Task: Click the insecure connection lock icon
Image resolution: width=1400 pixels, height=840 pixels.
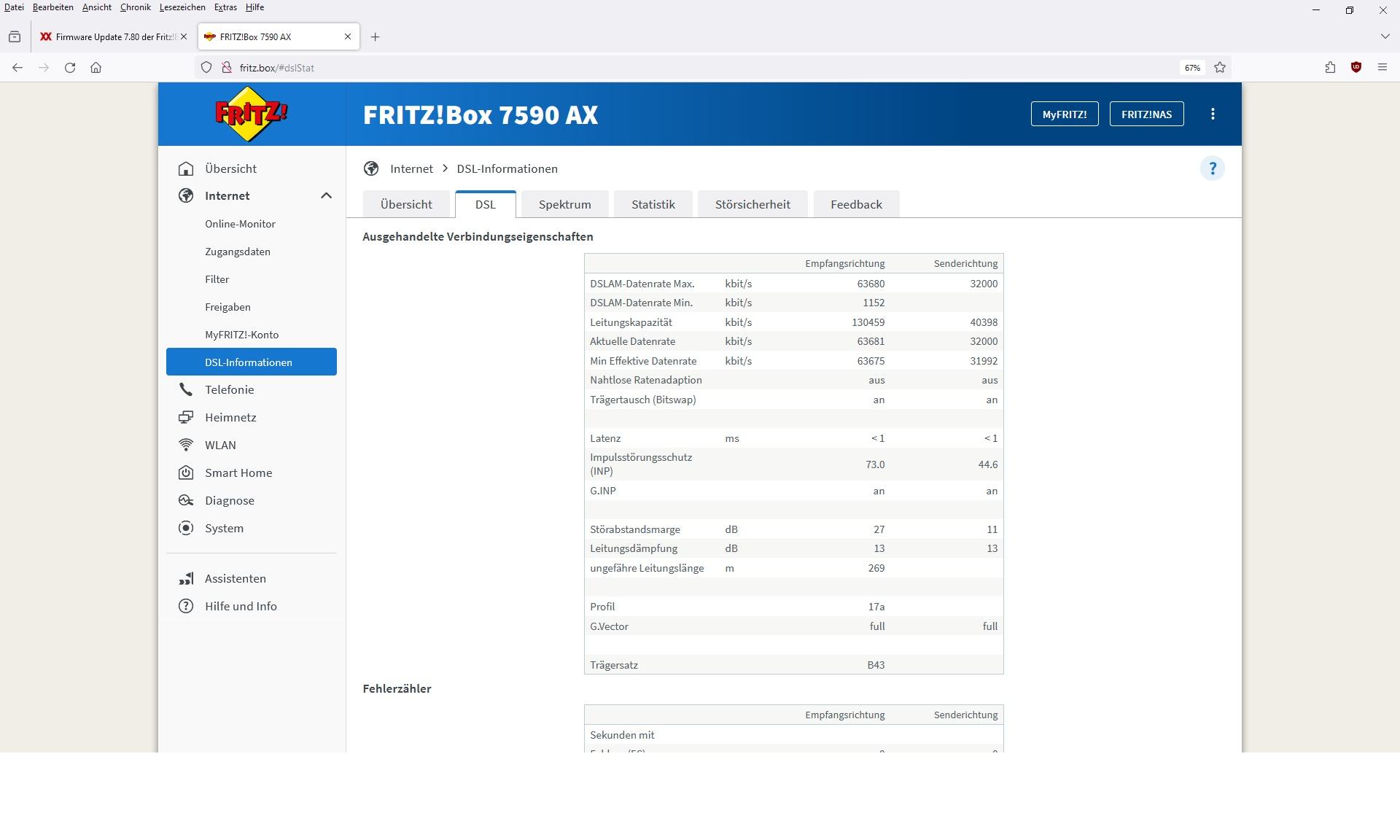Action: pyautogui.click(x=227, y=67)
